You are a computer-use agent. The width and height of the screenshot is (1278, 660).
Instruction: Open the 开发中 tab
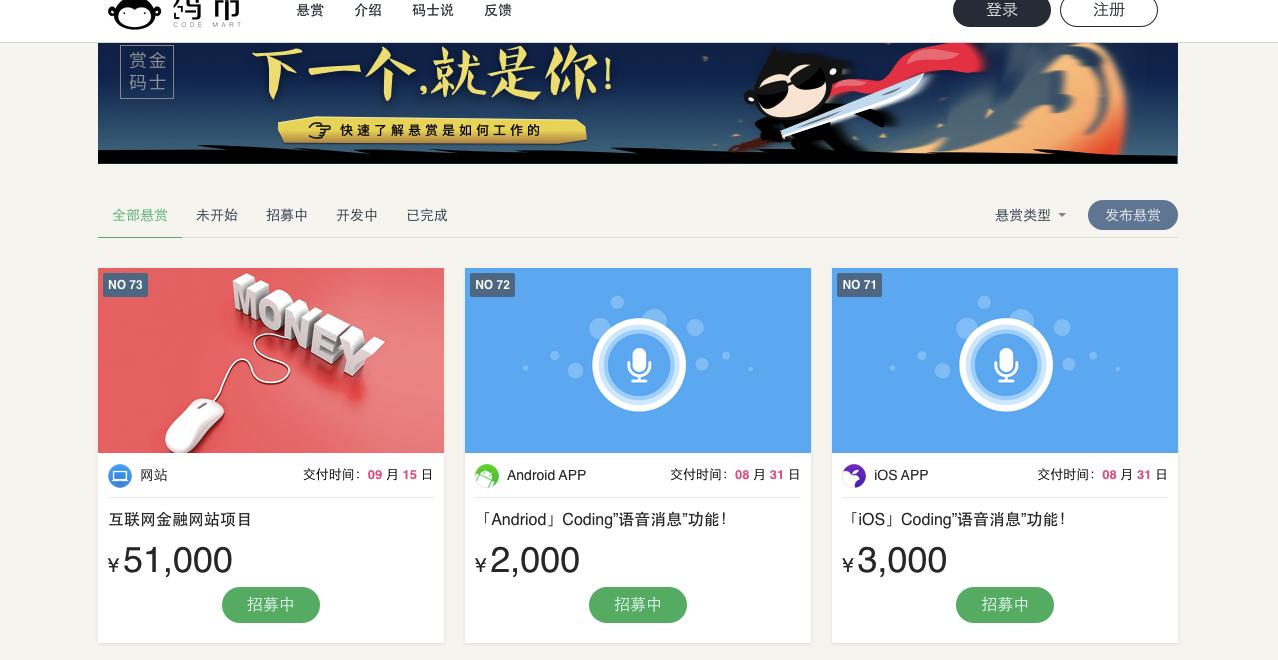click(x=357, y=215)
